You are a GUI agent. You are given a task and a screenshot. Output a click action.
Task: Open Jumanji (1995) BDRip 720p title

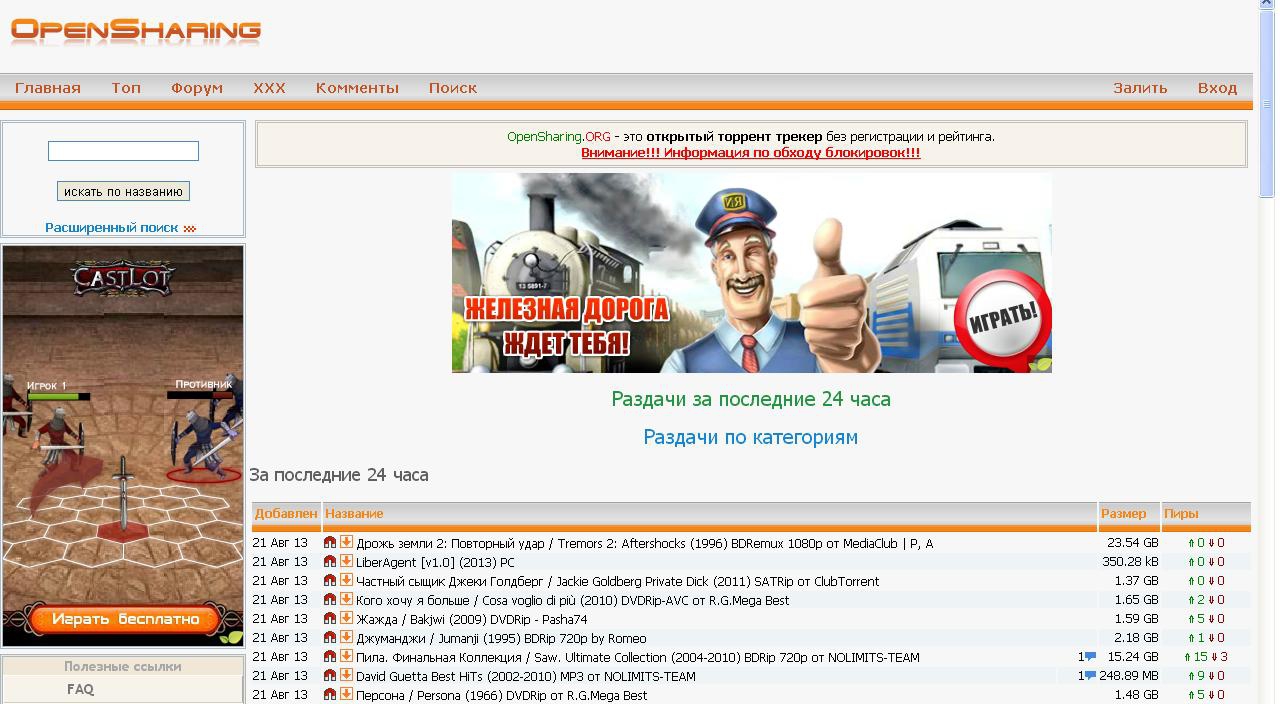click(501, 638)
